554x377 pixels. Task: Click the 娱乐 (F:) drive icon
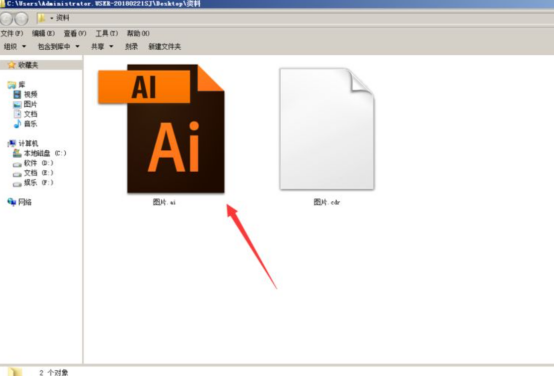(17, 184)
